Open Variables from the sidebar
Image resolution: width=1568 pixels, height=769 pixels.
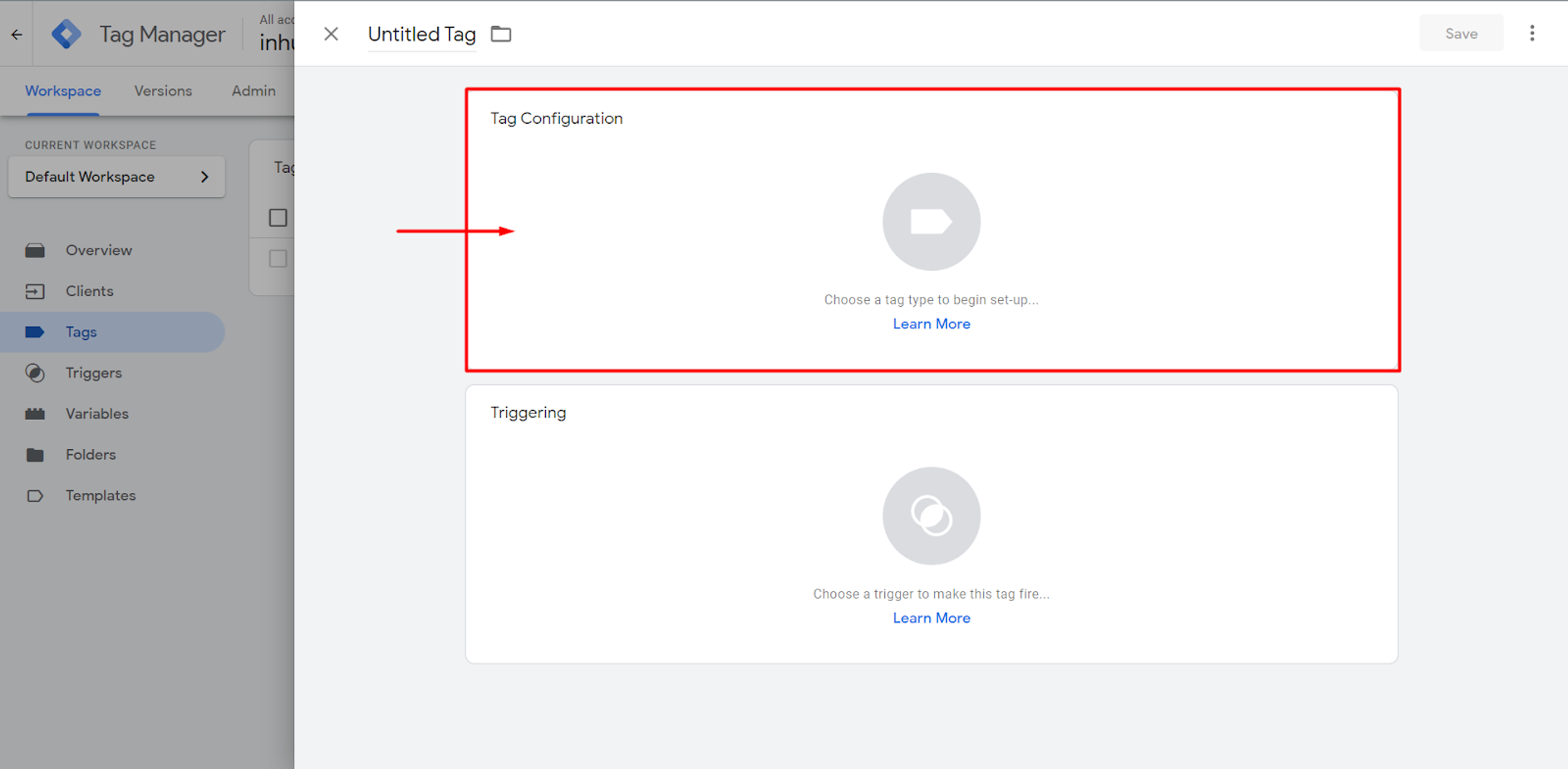tap(97, 414)
